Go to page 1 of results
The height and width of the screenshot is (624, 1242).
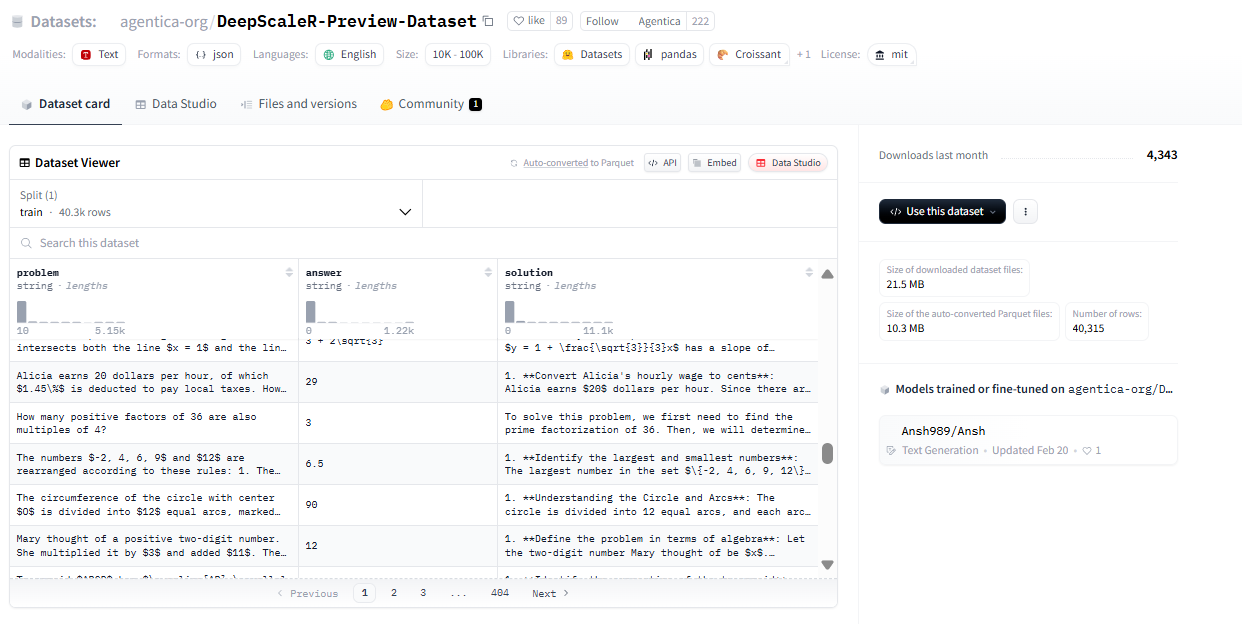click(364, 593)
